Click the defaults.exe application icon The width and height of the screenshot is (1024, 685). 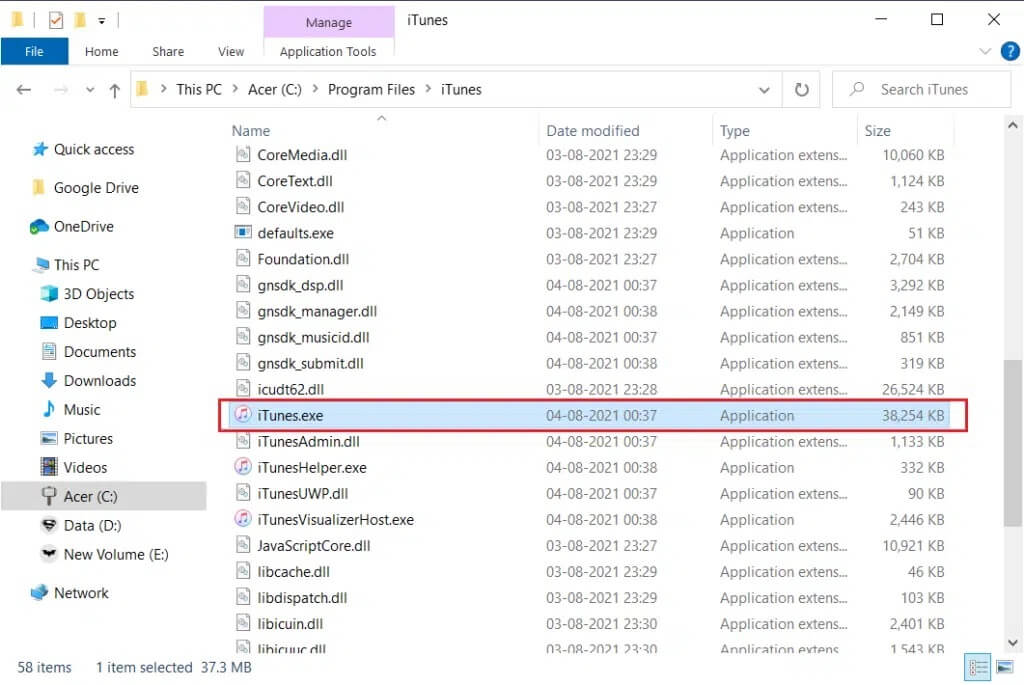[243, 232]
